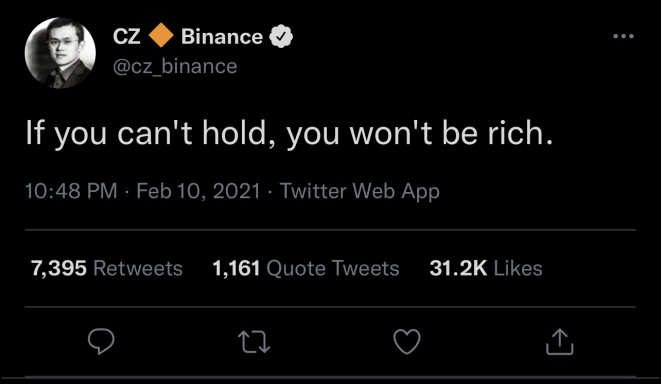Click the verified checkmark badge
The image size is (661, 384).
pos(281,37)
